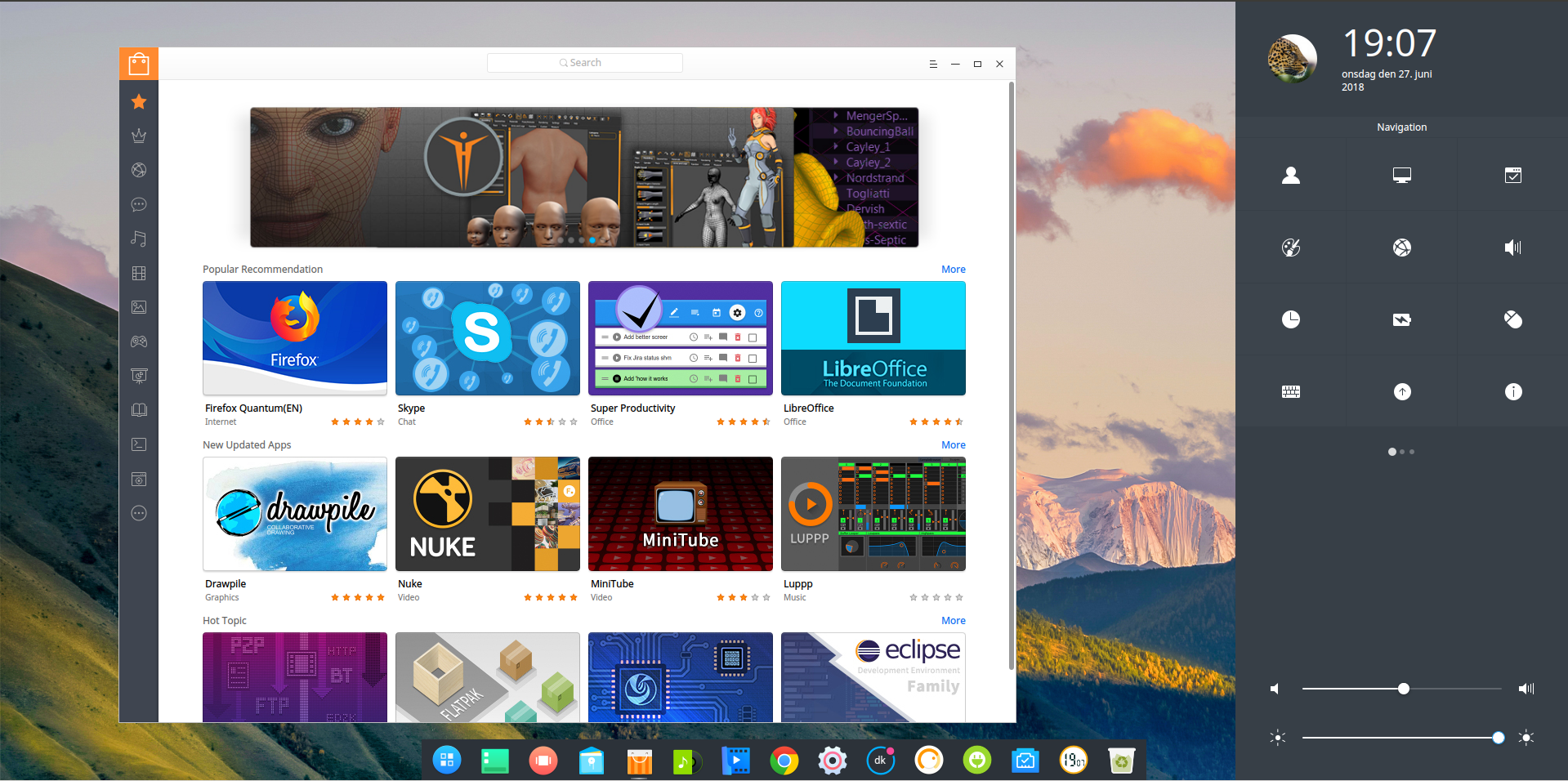Open Power settings in Navigation panel
Viewport: 1568px width, 781px height.
[x=1402, y=319]
